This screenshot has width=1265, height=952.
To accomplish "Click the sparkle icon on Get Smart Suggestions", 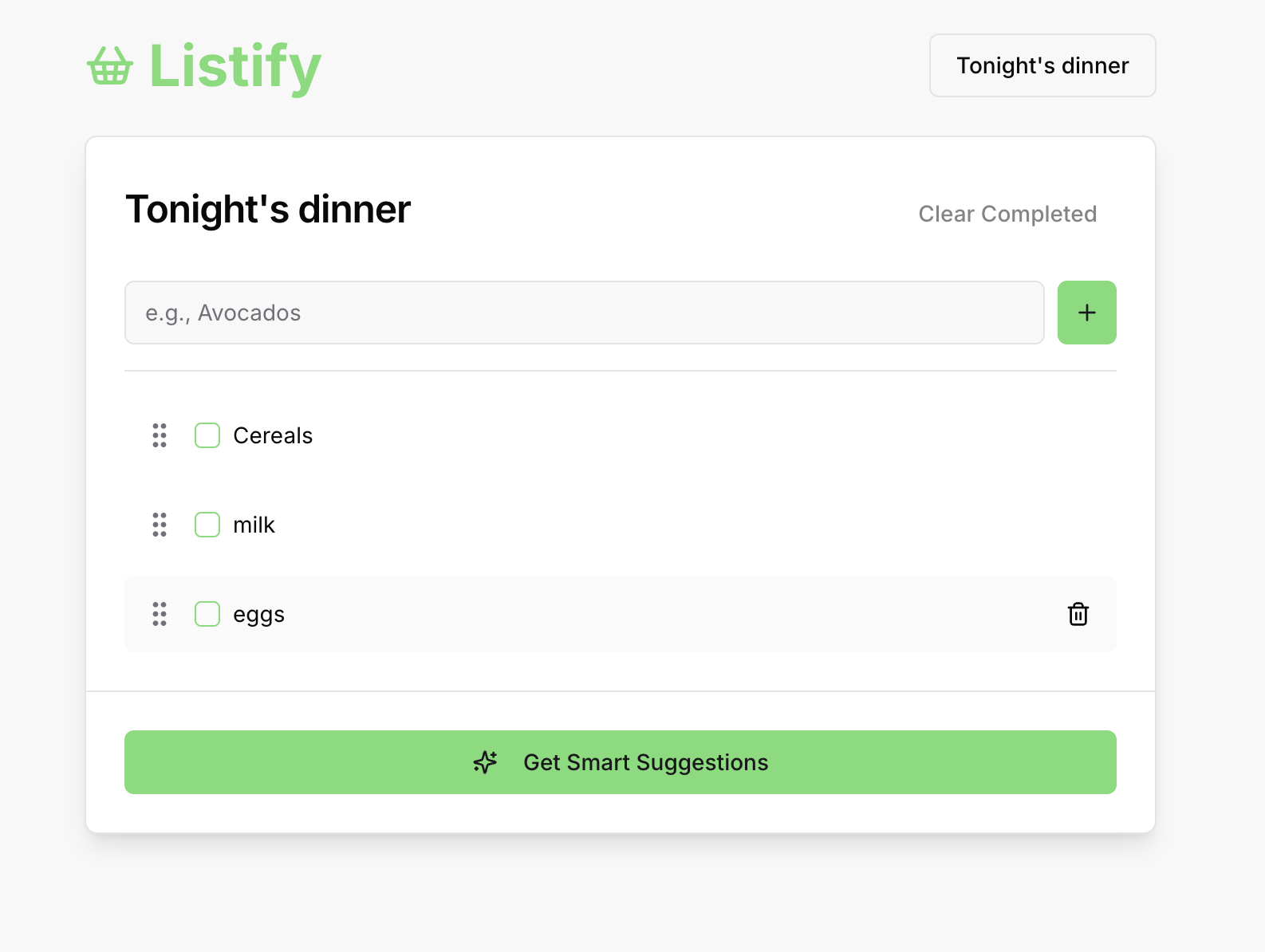I will click(x=484, y=762).
